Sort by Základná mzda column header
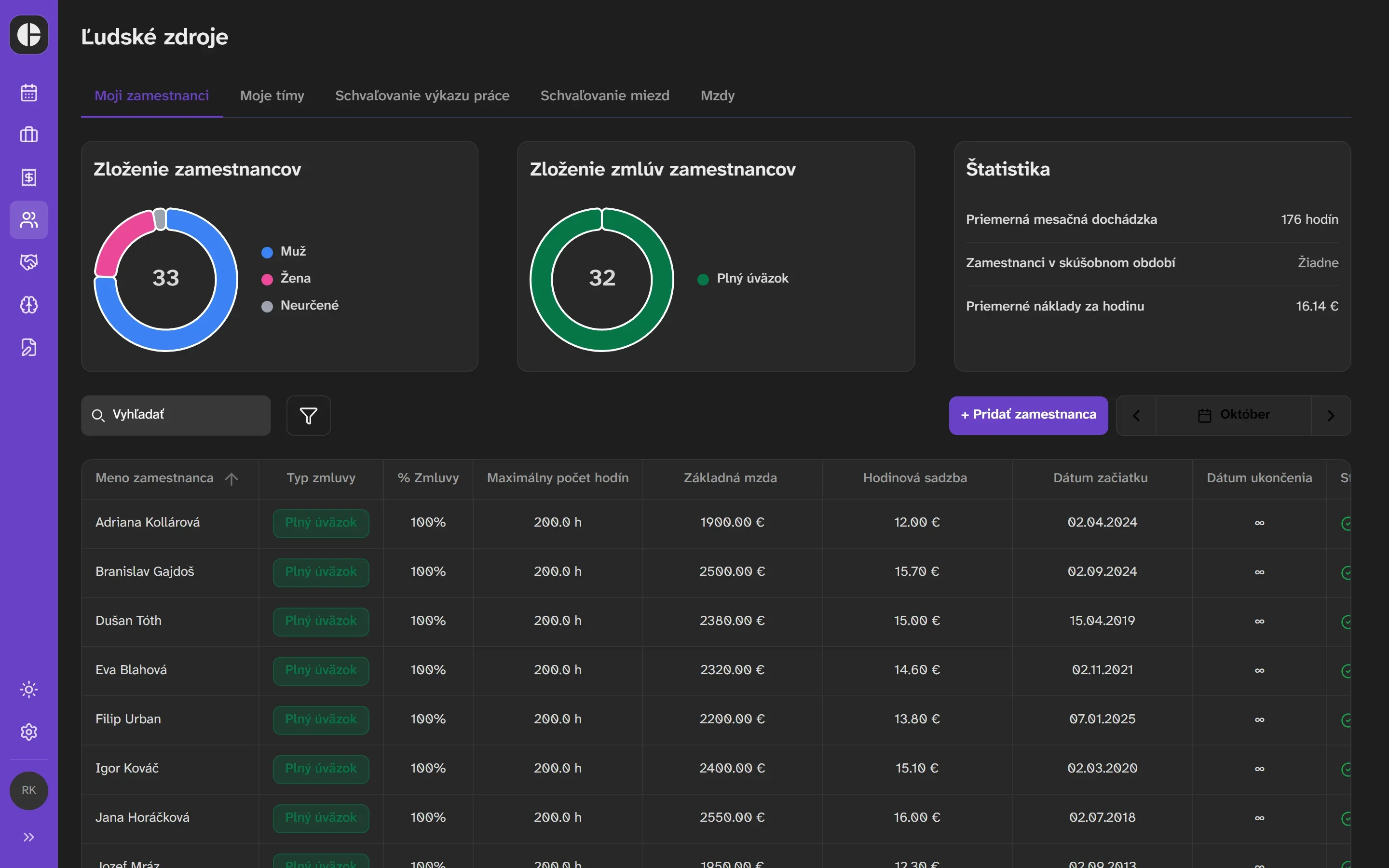The height and width of the screenshot is (868, 1389). tap(730, 478)
